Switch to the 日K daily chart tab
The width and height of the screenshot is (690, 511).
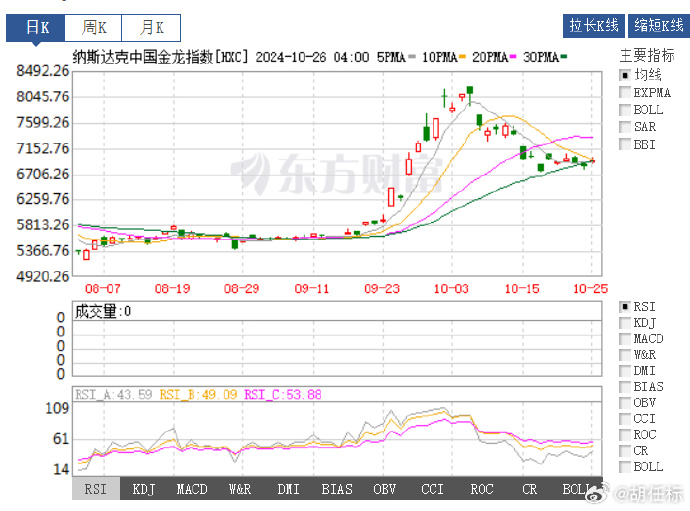pyautogui.click(x=36, y=28)
